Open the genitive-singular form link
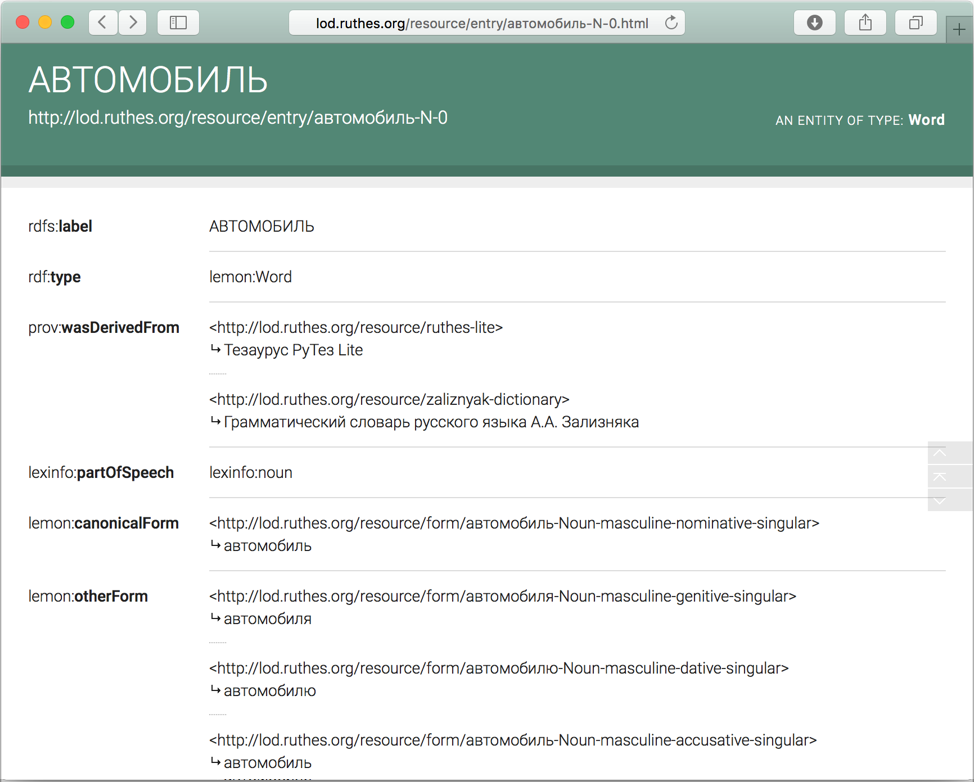 point(503,596)
